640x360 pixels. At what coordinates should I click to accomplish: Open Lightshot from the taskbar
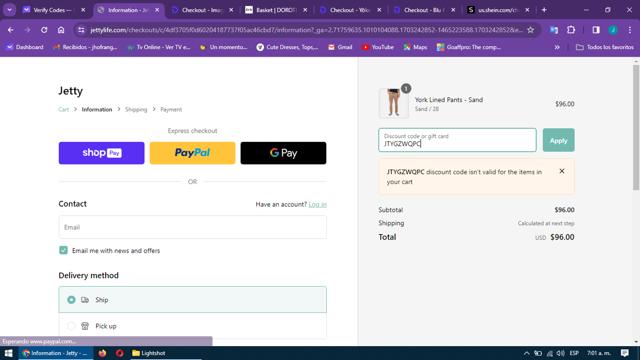149,353
